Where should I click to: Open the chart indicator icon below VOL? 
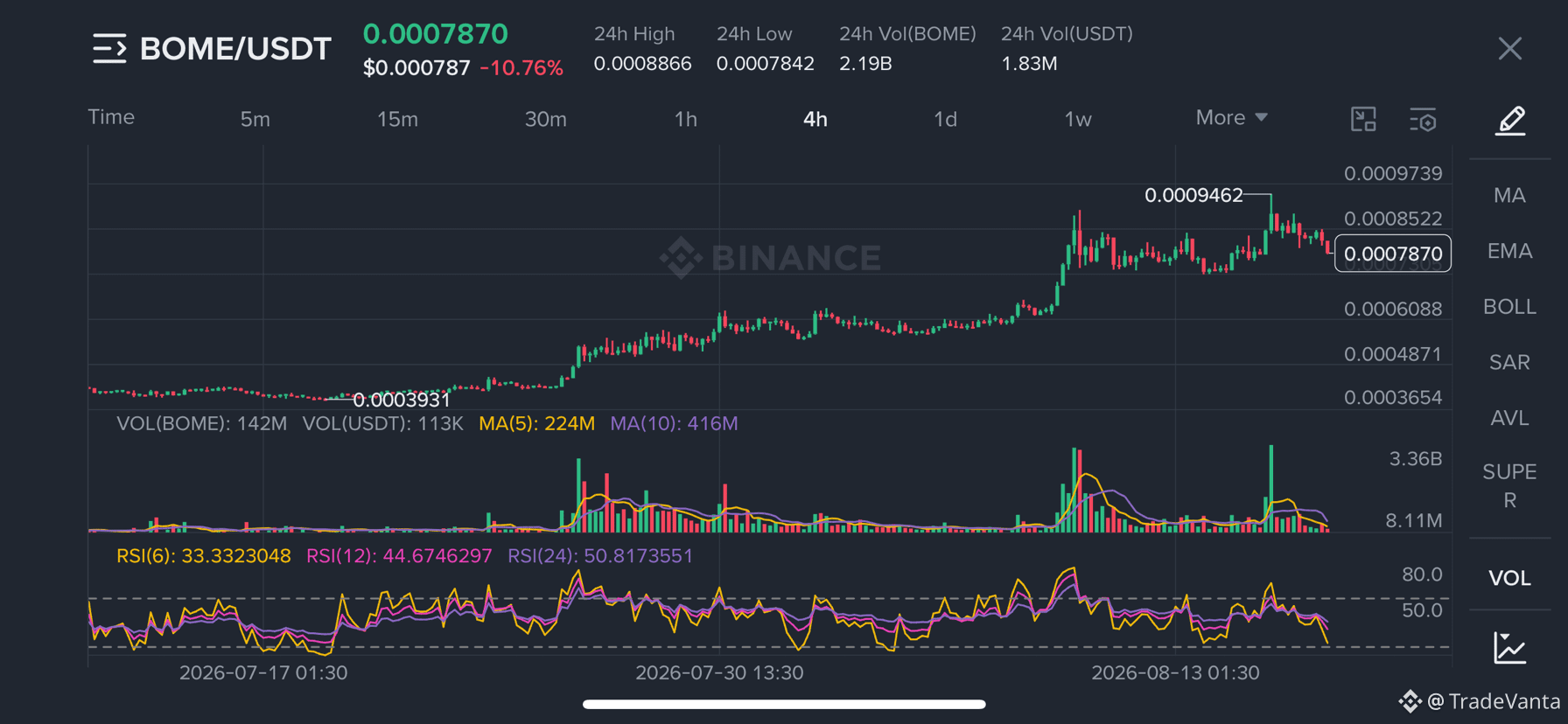pyautogui.click(x=1509, y=648)
